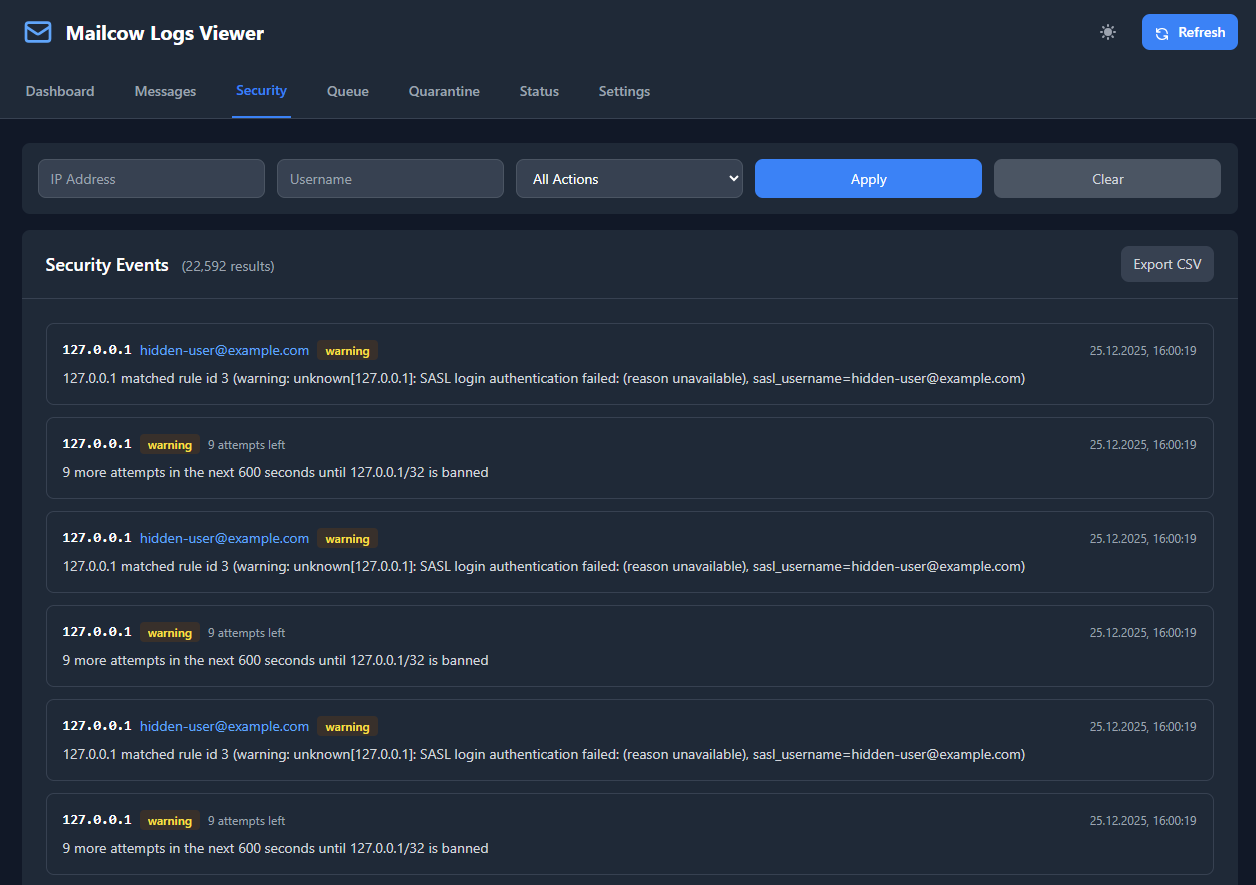
Task: Click the first "9 attempts left" event card
Action: [x=629, y=458]
